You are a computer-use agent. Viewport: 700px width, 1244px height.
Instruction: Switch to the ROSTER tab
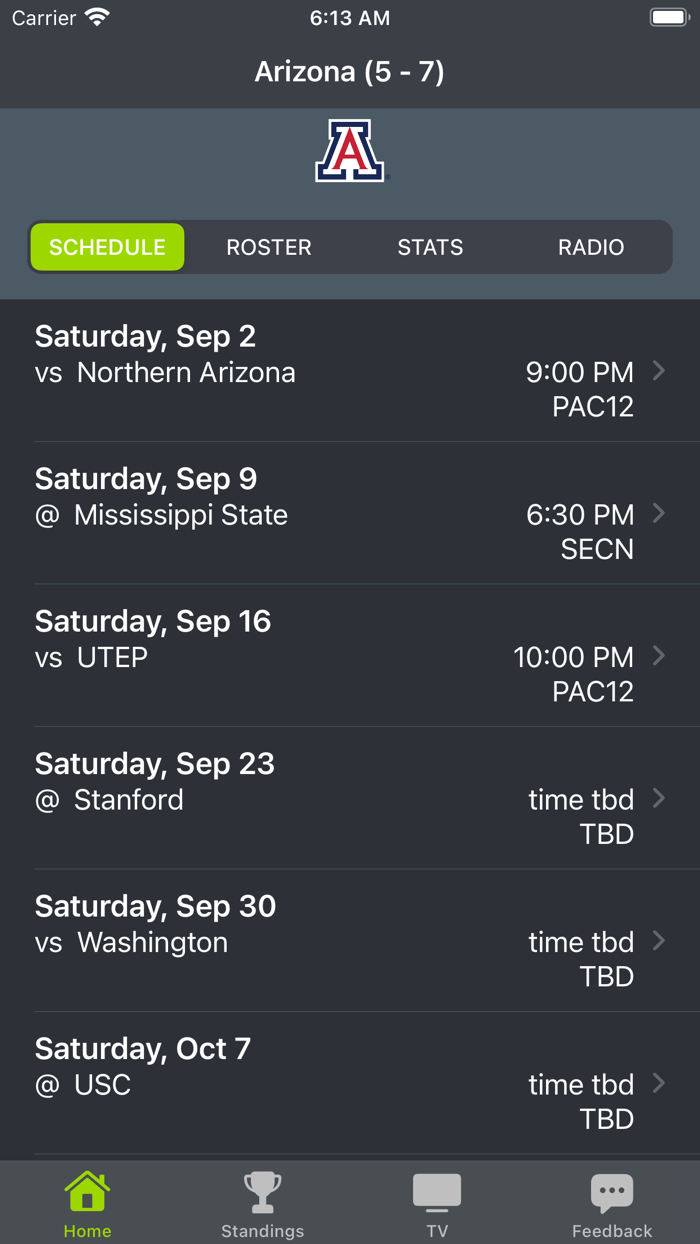pos(268,247)
